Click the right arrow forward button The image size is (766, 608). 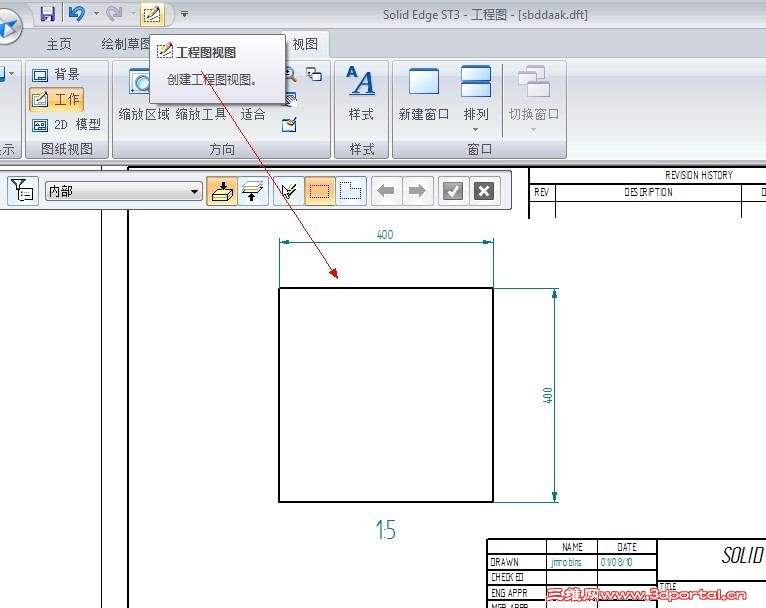tap(417, 191)
